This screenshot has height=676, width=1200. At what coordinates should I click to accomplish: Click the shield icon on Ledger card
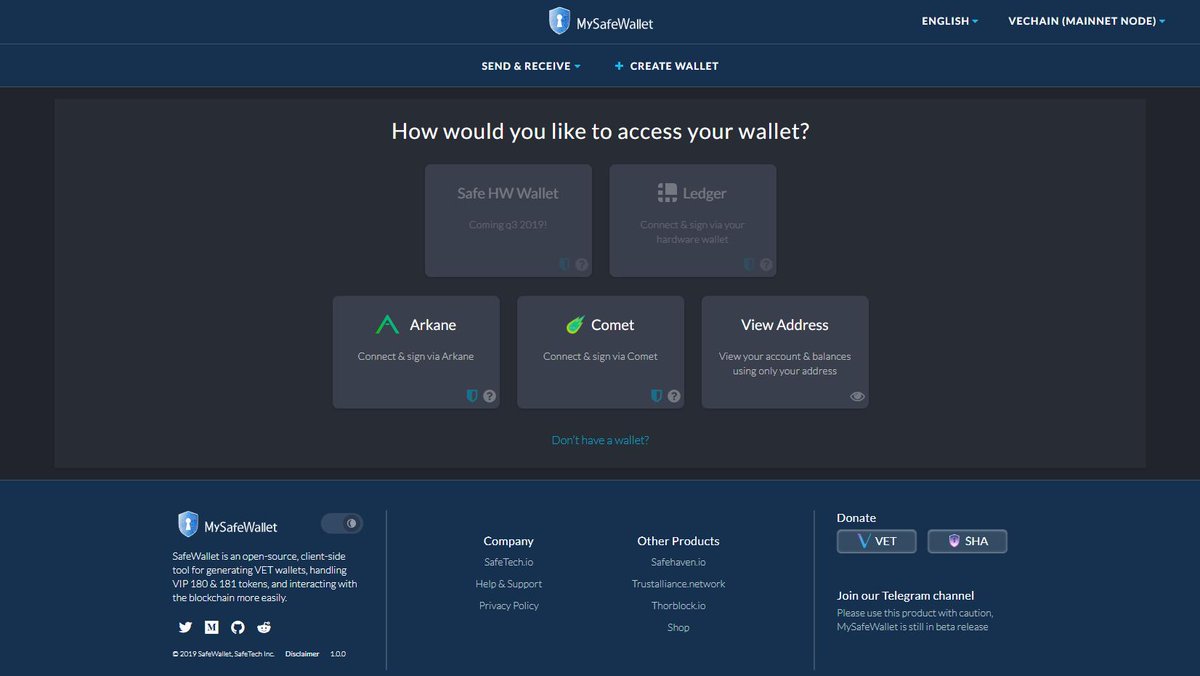click(x=749, y=265)
